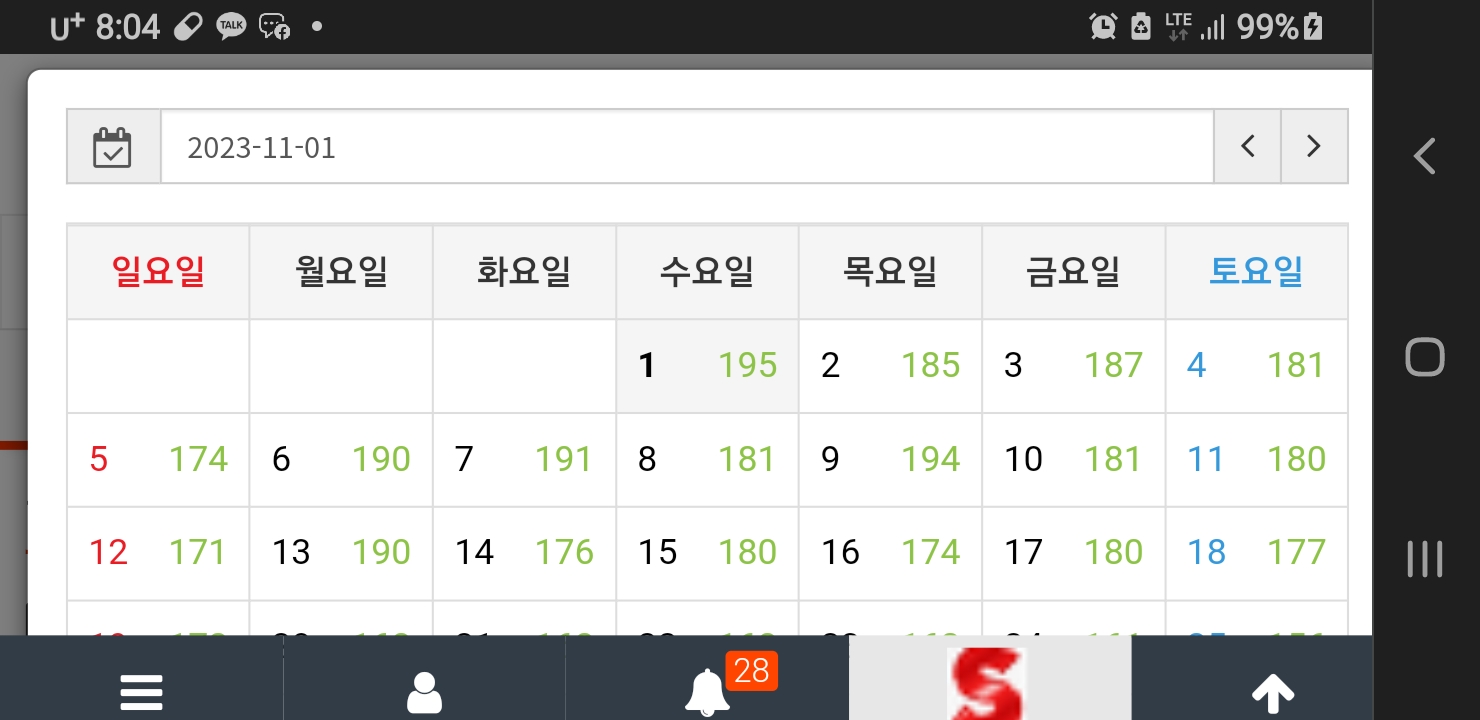The height and width of the screenshot is (720, 1480).
Task: Tap the battery 99% indicator
Action: pyautogui.click(x=1280, y=27)
